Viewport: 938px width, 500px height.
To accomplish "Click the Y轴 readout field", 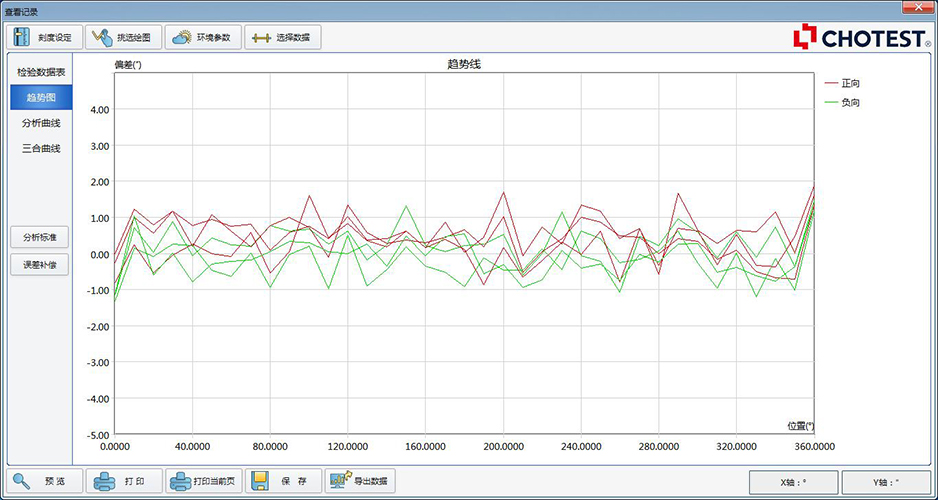I will click(885, 482).
